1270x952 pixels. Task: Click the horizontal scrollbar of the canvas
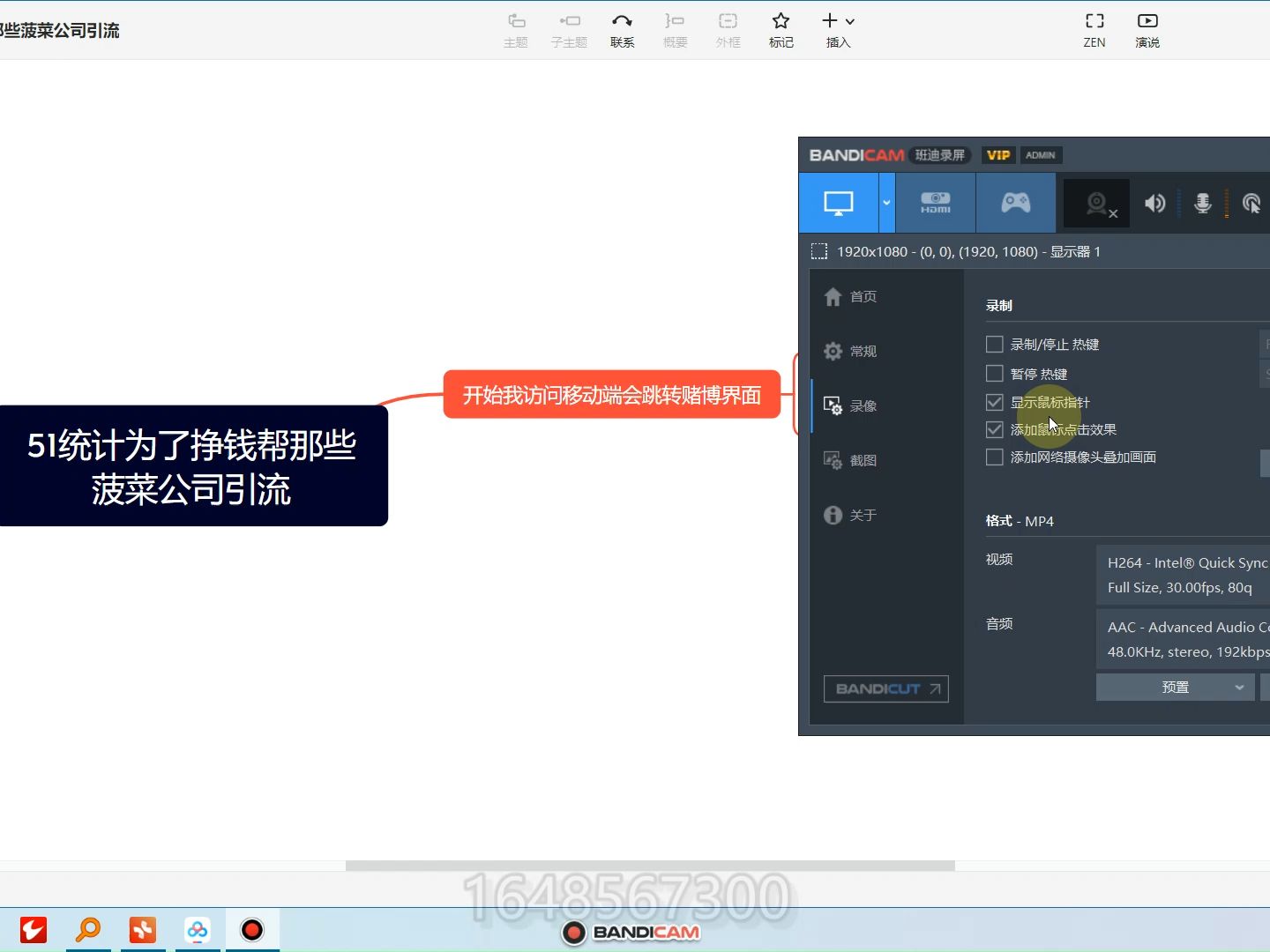pyautogui.click(x=650, y=866)
